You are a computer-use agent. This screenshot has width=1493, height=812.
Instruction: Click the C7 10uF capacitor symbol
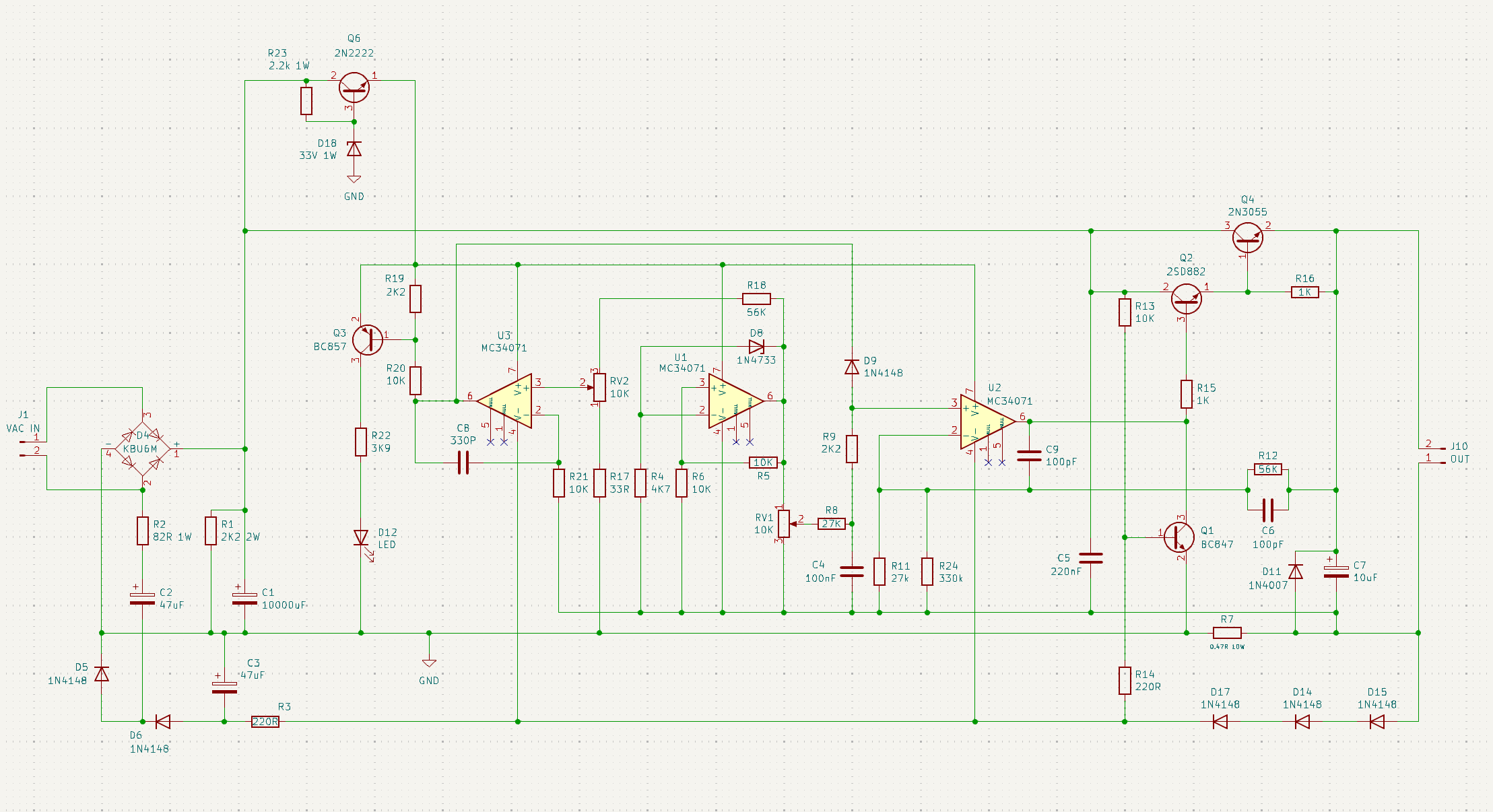coord(1336,572)
